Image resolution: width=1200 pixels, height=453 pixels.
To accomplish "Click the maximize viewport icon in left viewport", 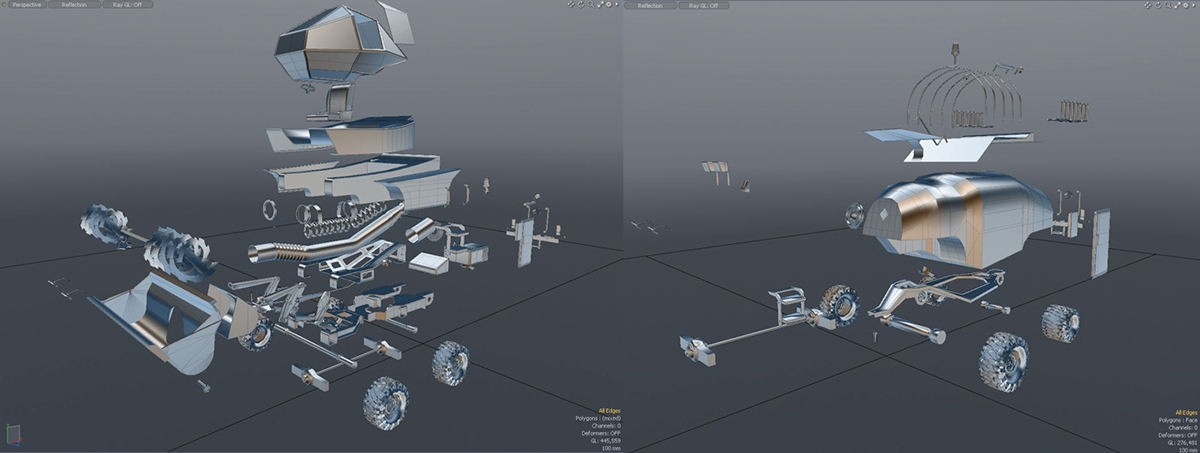I will coord(600,5).
